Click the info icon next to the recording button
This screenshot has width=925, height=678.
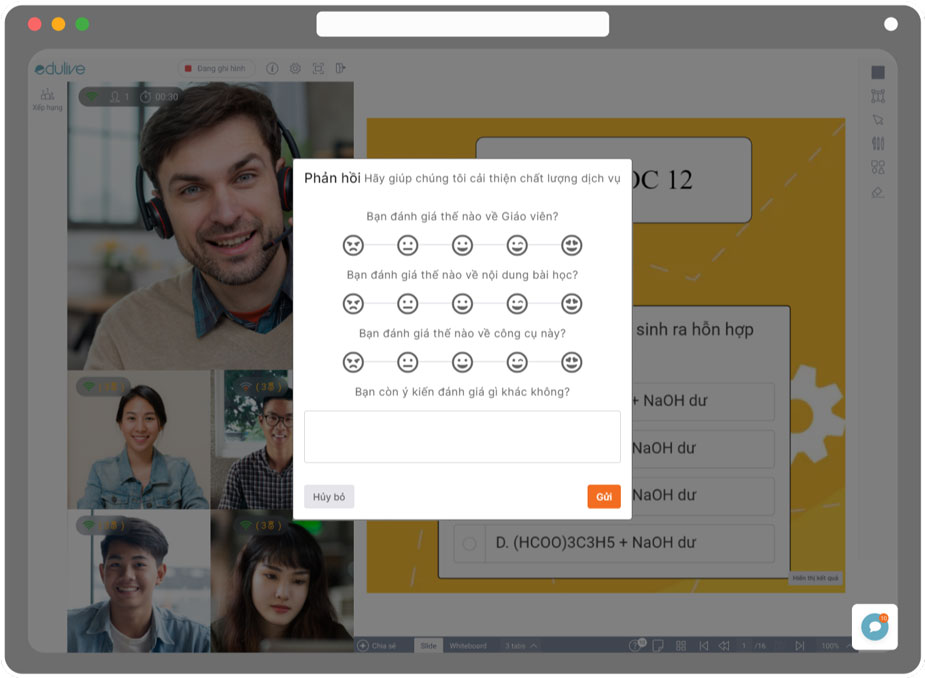tap(273, 68)
